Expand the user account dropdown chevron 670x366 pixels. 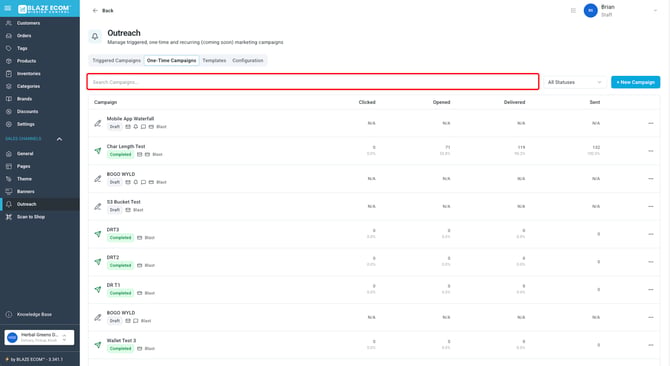pyautogui.click(x=655, y=11)
